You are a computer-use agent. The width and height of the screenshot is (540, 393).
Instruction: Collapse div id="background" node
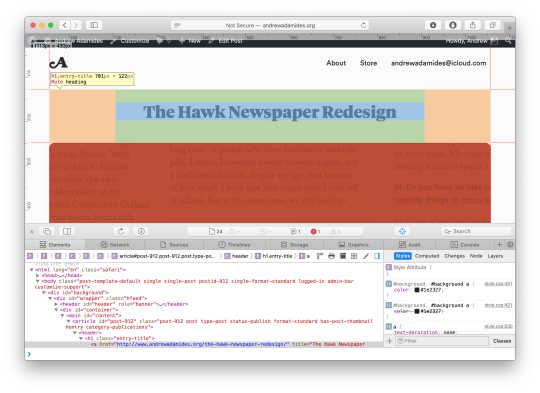(44, 292)
